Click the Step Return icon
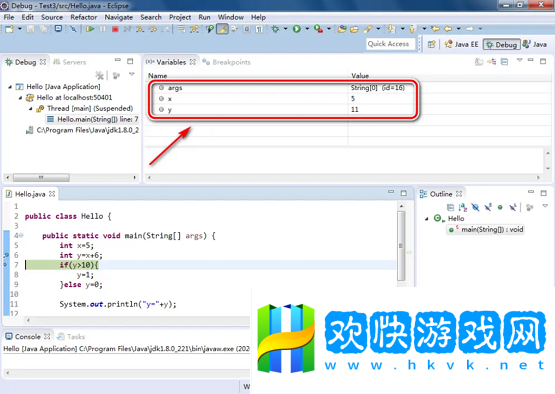 pyautogui.click(x=165, y=29)
